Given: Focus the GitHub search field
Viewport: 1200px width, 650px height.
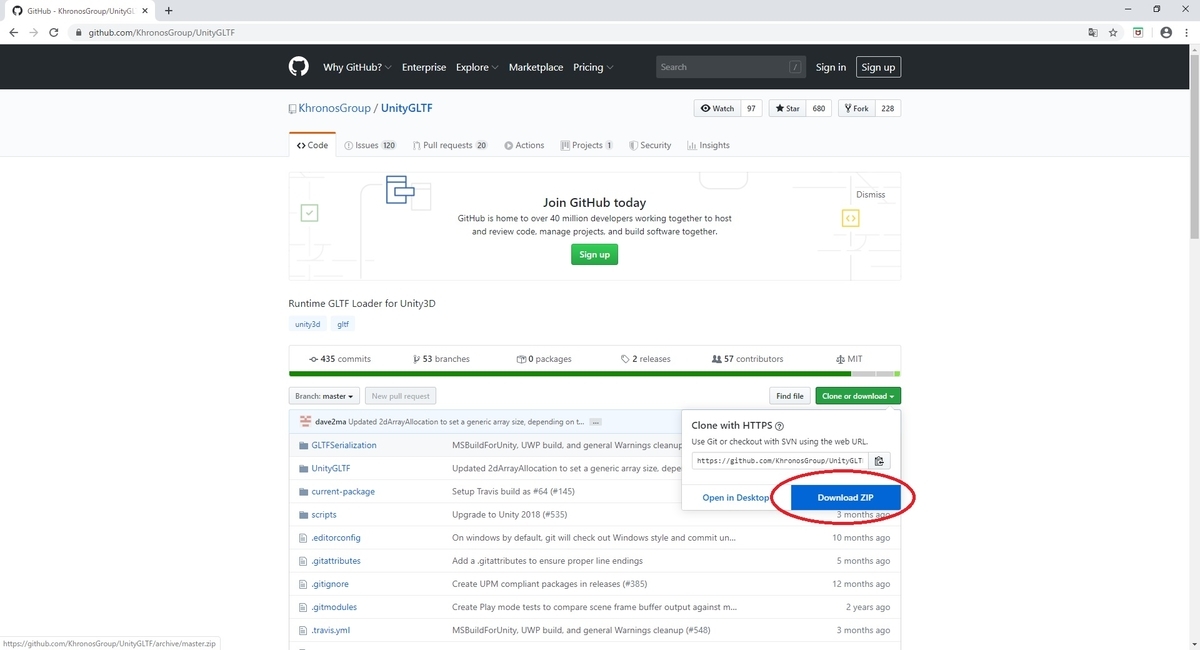Looking at the screenshot, I should point(731,67).
